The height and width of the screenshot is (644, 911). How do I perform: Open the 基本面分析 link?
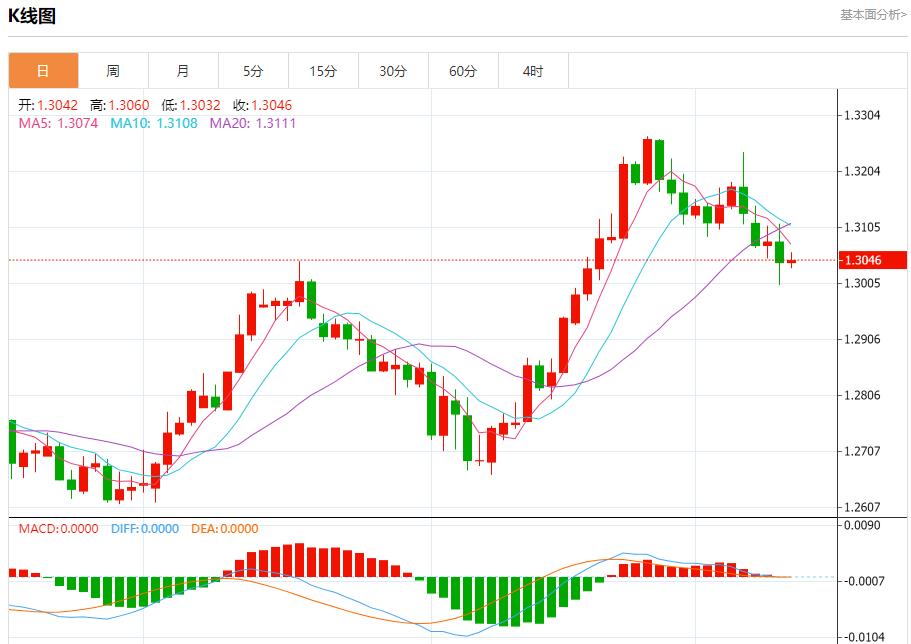click(872, 15)
